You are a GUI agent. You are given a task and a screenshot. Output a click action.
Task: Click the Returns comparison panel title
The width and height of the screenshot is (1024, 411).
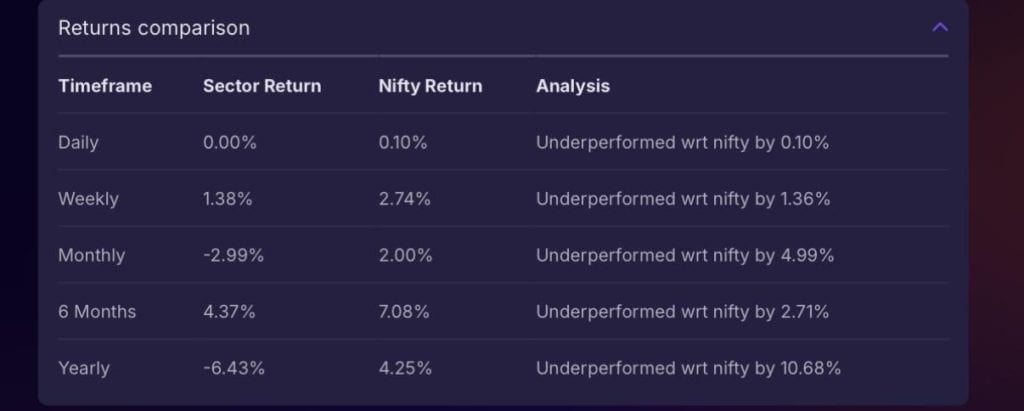[154, 28]
